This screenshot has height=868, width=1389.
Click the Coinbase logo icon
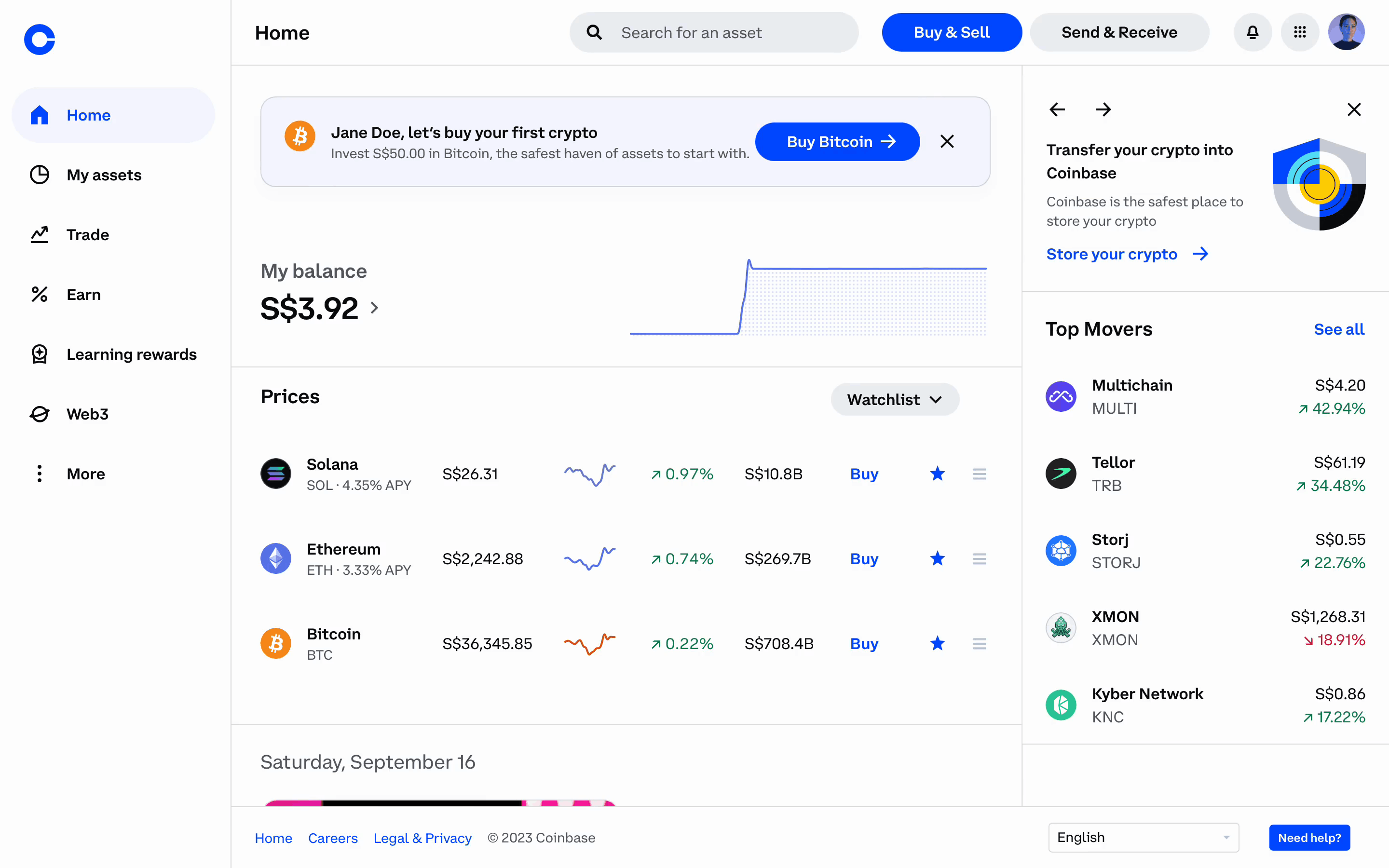40,40
